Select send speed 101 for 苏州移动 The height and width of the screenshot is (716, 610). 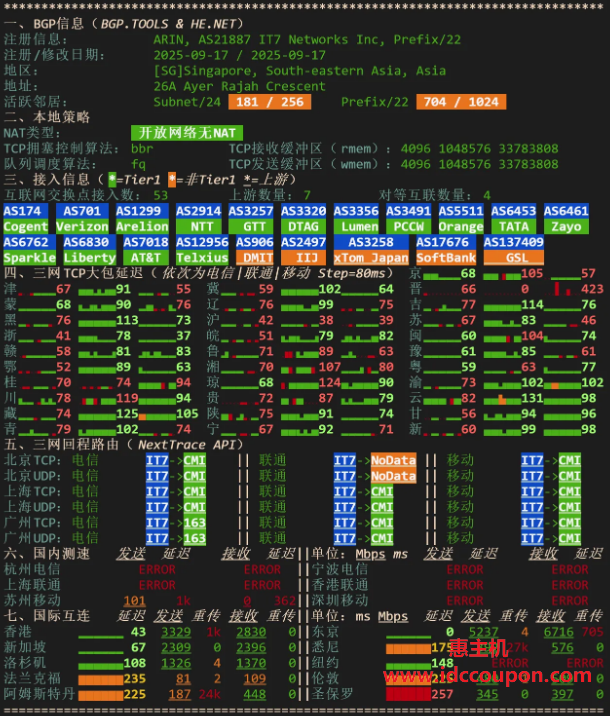point(134,601)
